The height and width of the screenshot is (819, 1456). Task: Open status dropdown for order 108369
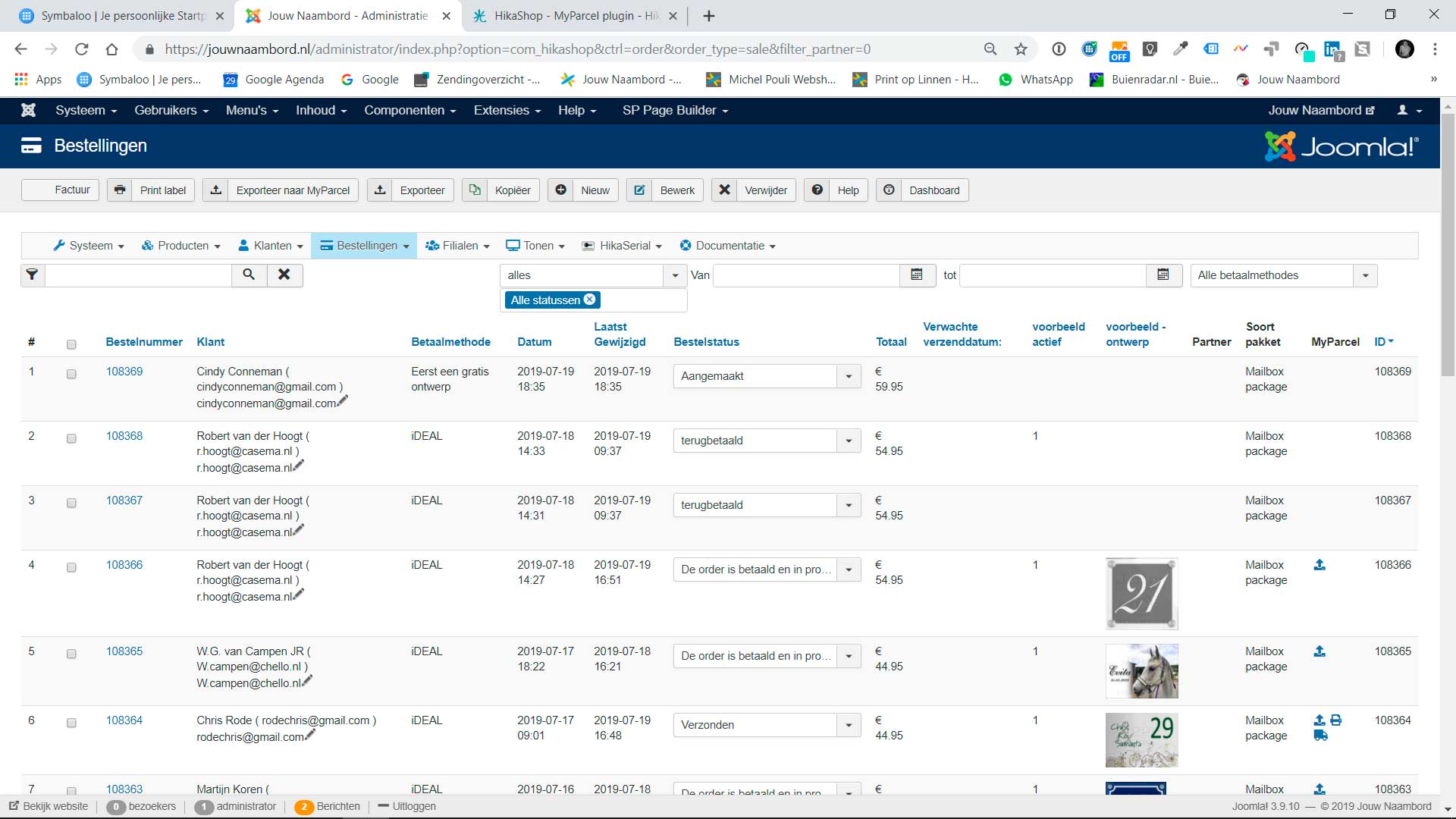pos(848,376)
